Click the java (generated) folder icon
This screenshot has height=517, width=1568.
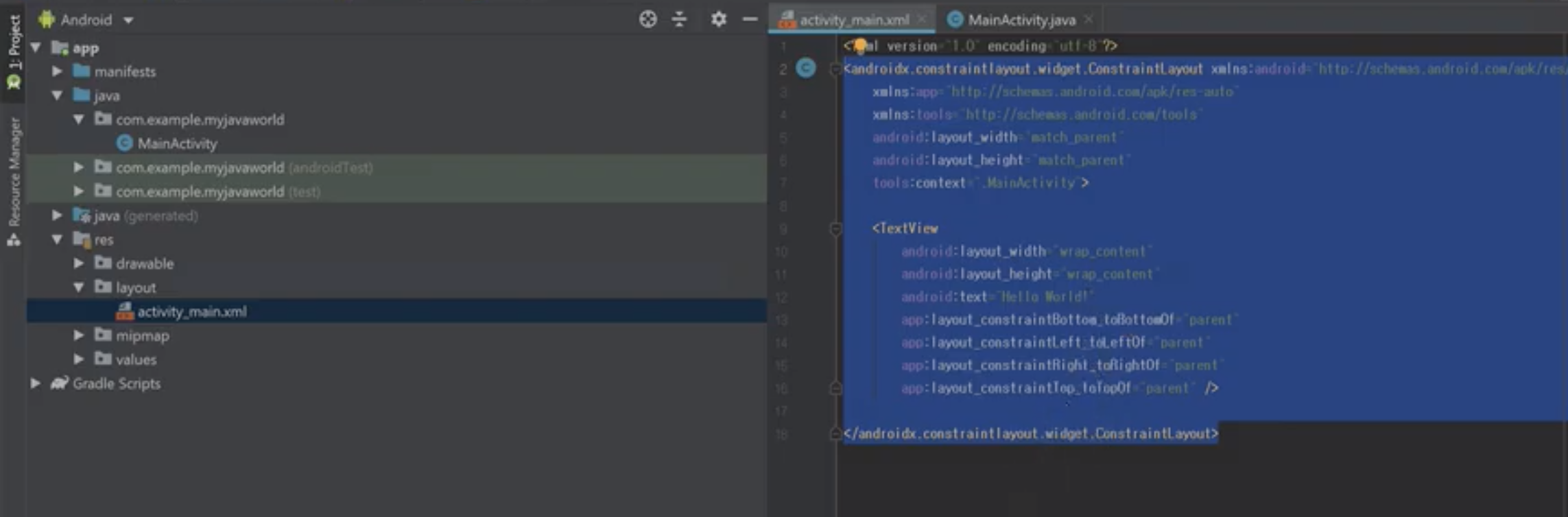point(82,215)
